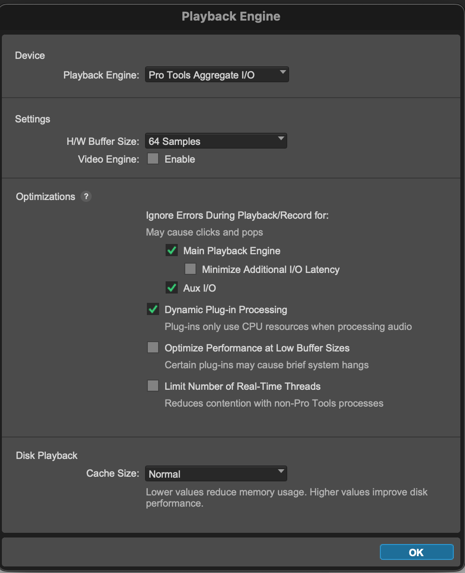The height and width of the screenshot is (573, 465).
Task: Enable Minimize Additional I/O Latency
Action: 190,269
